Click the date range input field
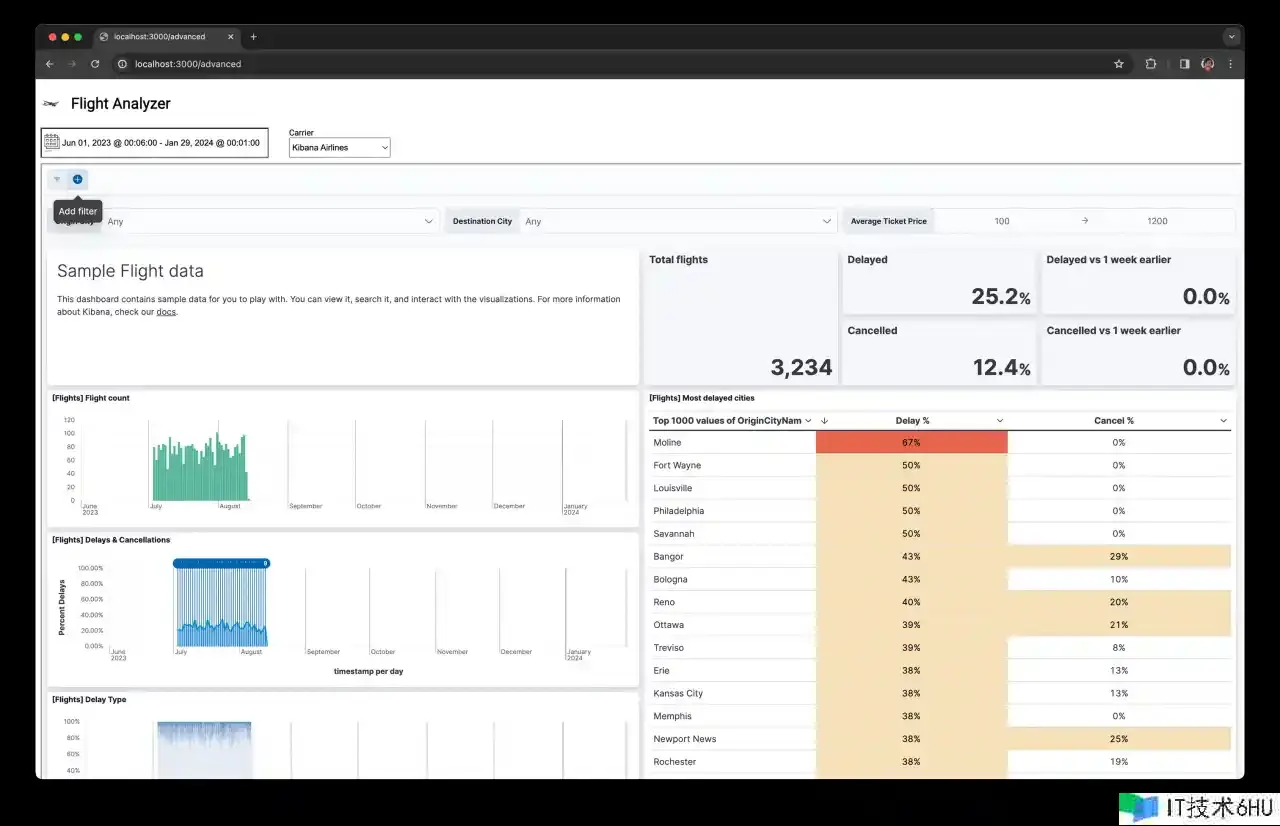 click(161, 143)
